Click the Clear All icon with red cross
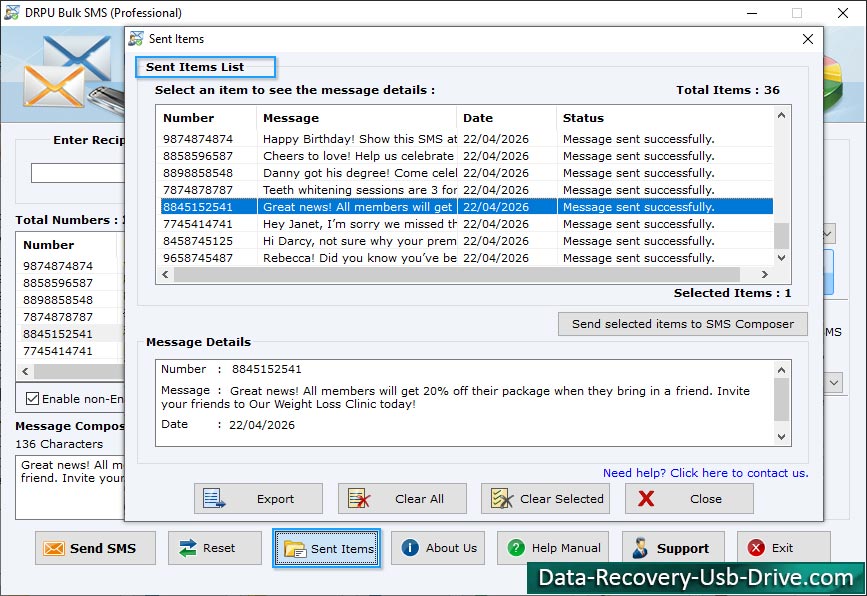867x596 pixels. (359, 499)
